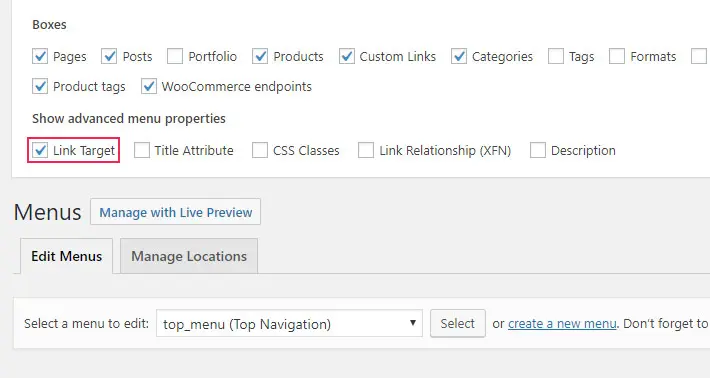This screenshot has height=378, width=710.
Task: Open Manage with Live Preview
Action: coord(176,212)
